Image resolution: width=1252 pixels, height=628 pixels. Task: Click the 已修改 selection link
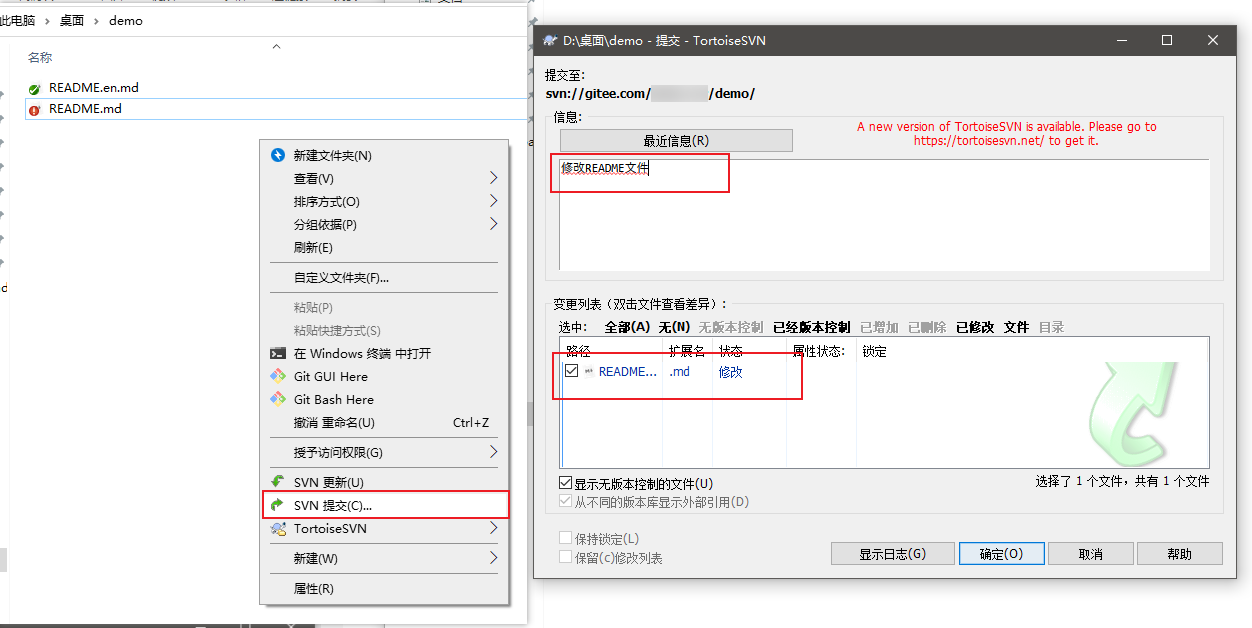[975, 327]
